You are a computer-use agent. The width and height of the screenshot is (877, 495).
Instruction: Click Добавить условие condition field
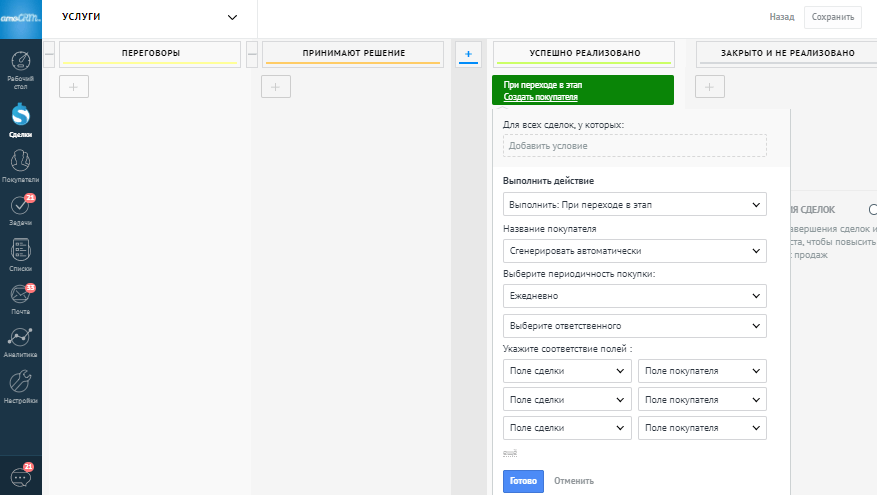pos(635,145)
